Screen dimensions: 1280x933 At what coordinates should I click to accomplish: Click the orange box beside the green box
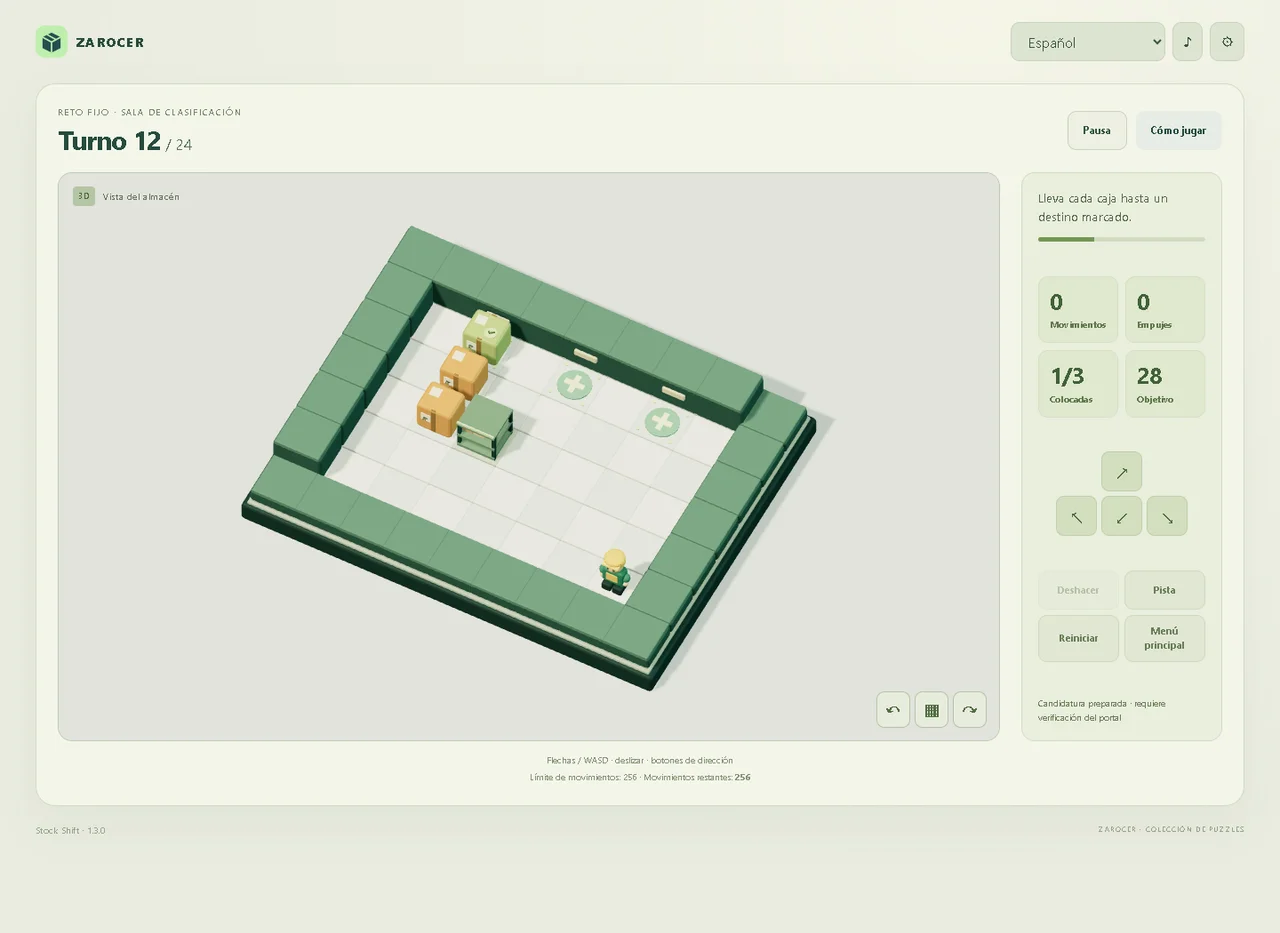pos(464,371)
